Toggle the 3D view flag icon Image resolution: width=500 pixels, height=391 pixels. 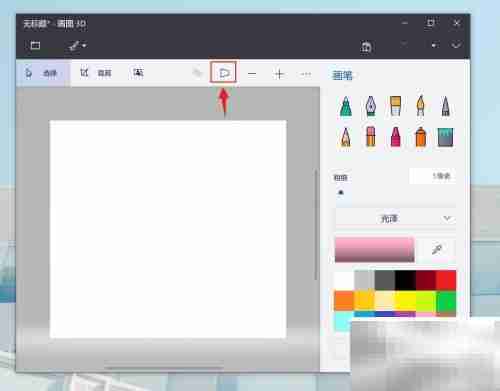tap(224, 73)
